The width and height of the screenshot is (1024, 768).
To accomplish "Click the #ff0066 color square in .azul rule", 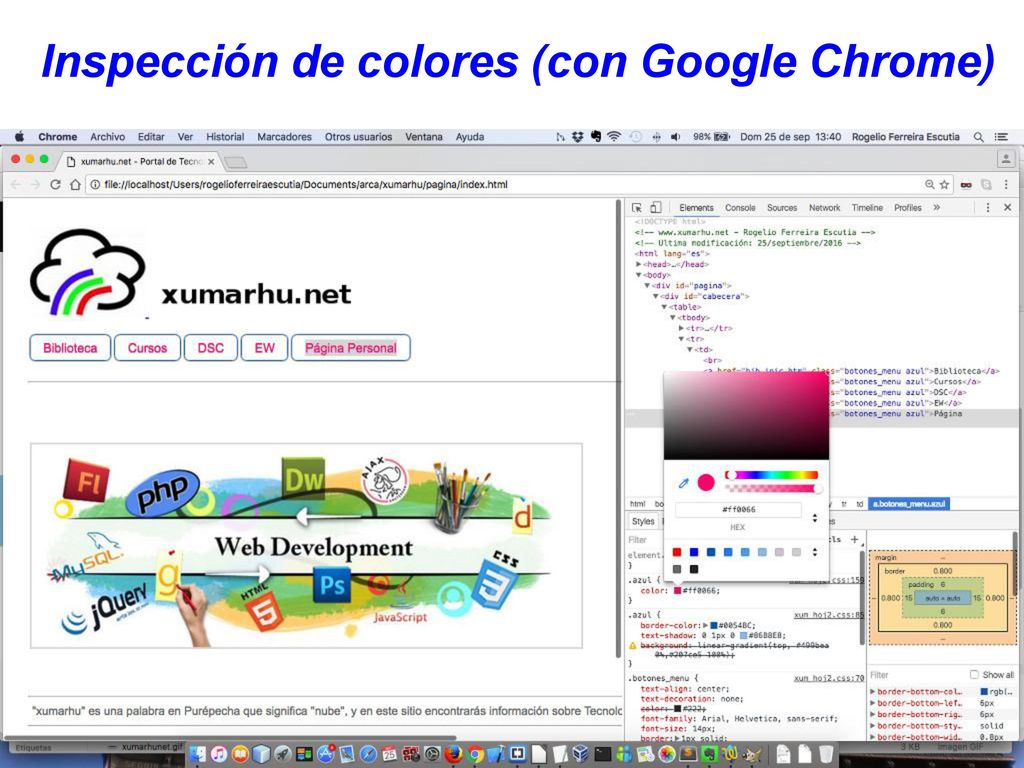I will (677, 590).
